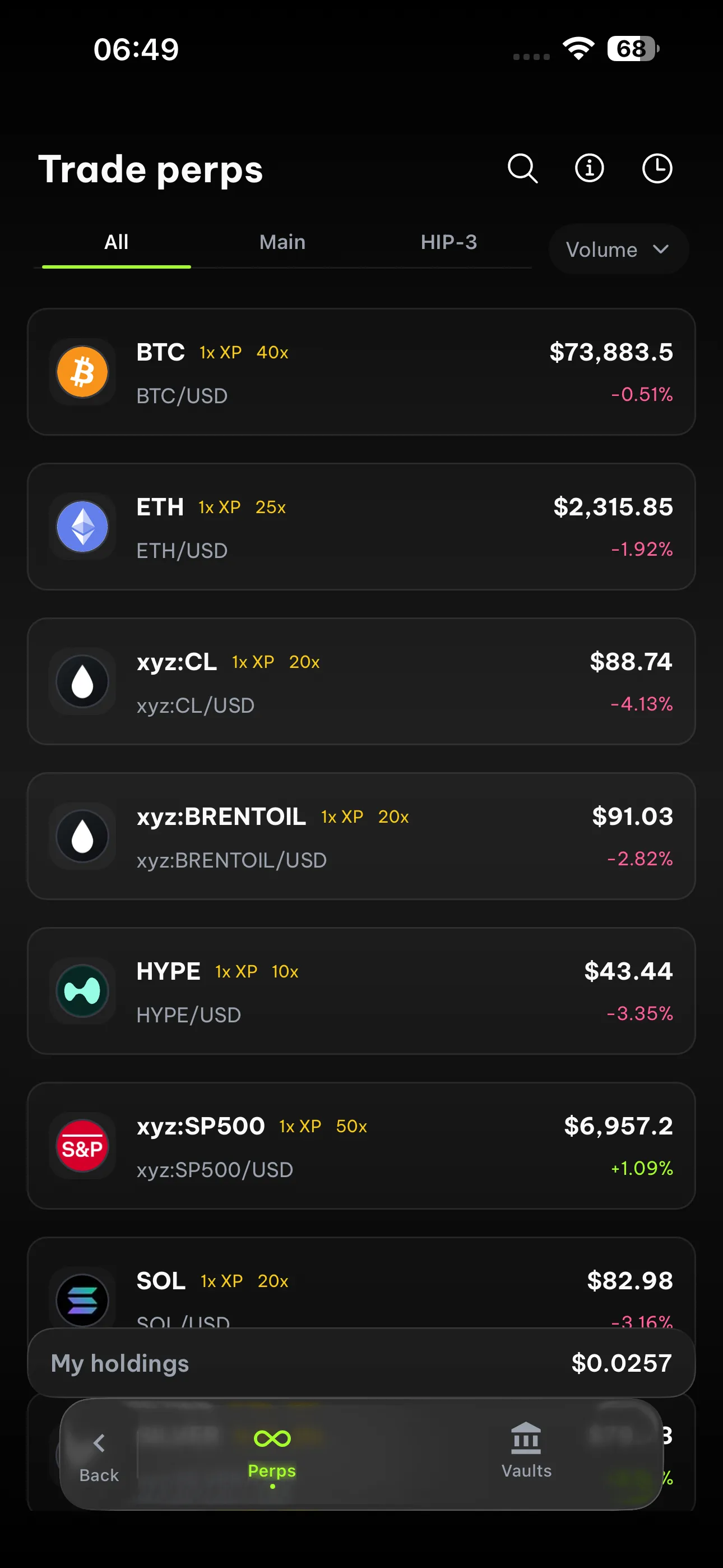Viewport: 723px width, 1568px height.
Task: Select the All tab
Action: pyautogui.click(x=116, y=242)
